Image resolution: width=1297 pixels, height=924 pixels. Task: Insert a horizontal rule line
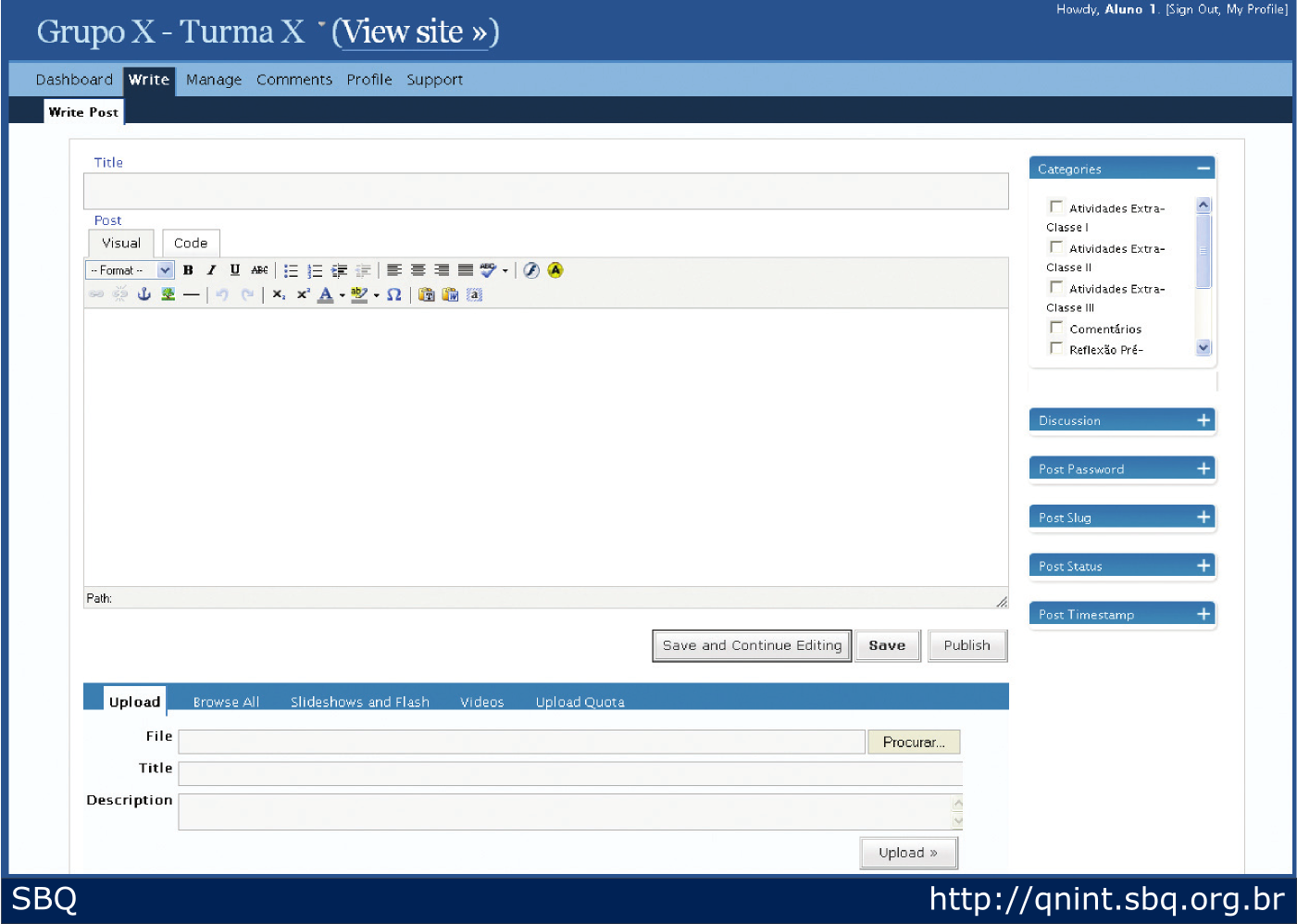point(192,294)
